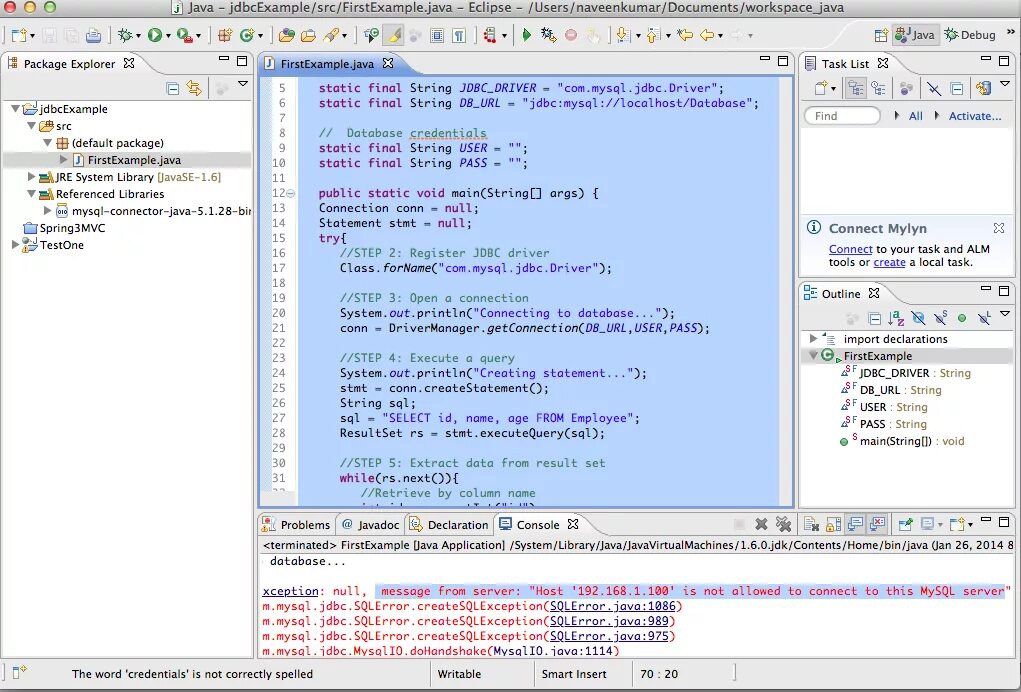Open dropdown next to Run icon
Image resolution: width=1021 pixels, height=692 pixels.
[x=168, y=36]
